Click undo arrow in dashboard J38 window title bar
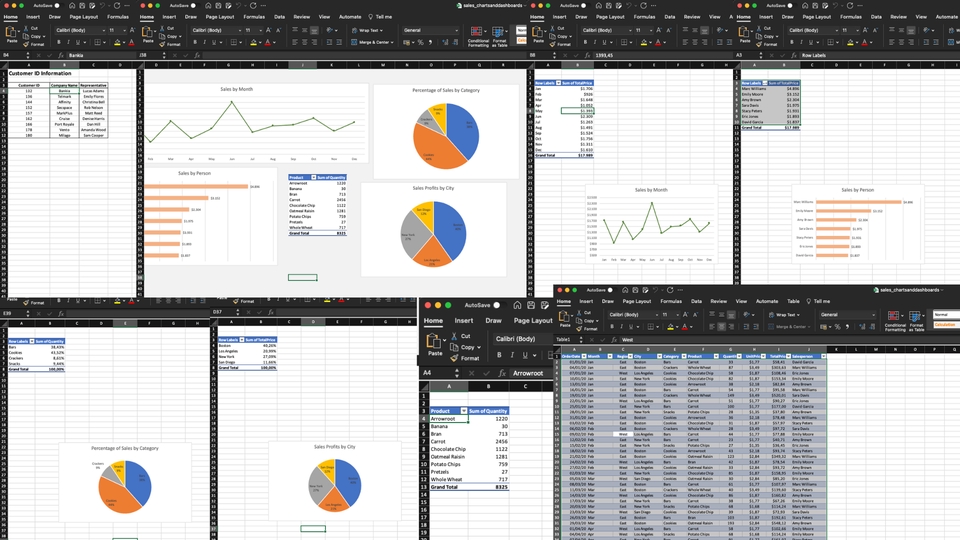 point(239,6)
